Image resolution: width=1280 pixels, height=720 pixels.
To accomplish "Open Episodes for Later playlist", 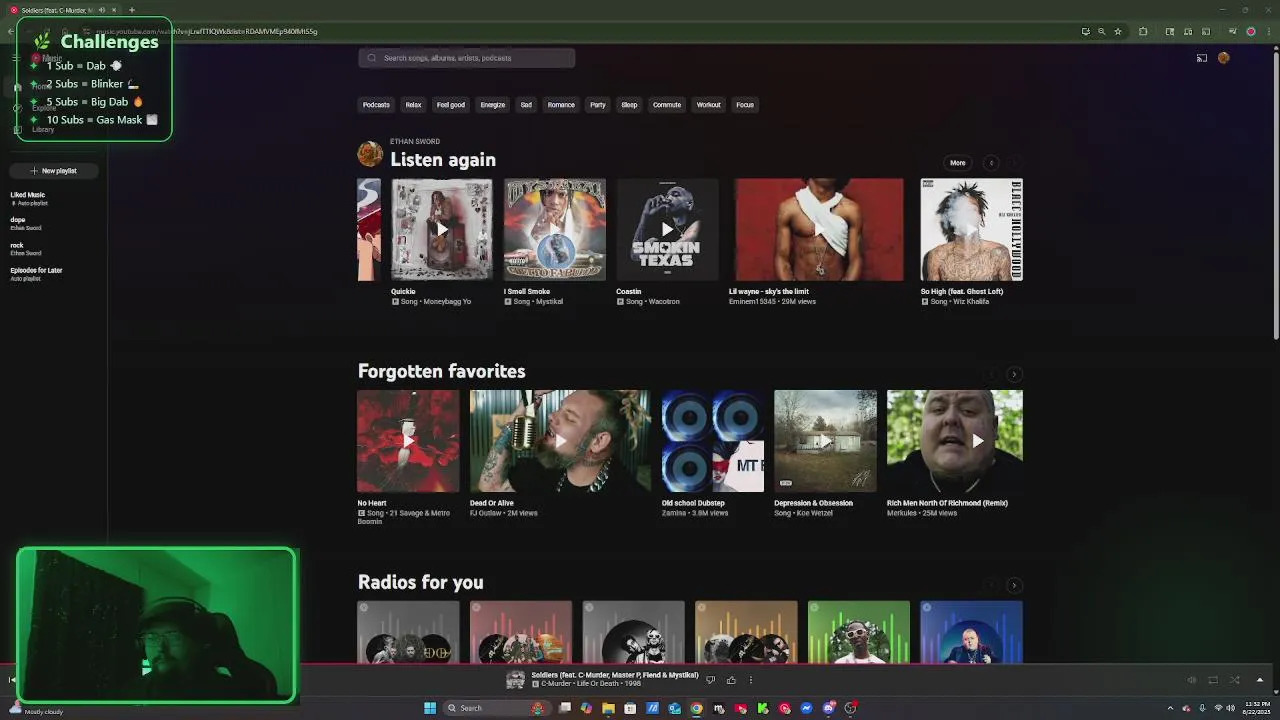I will [x=36, y=274].
